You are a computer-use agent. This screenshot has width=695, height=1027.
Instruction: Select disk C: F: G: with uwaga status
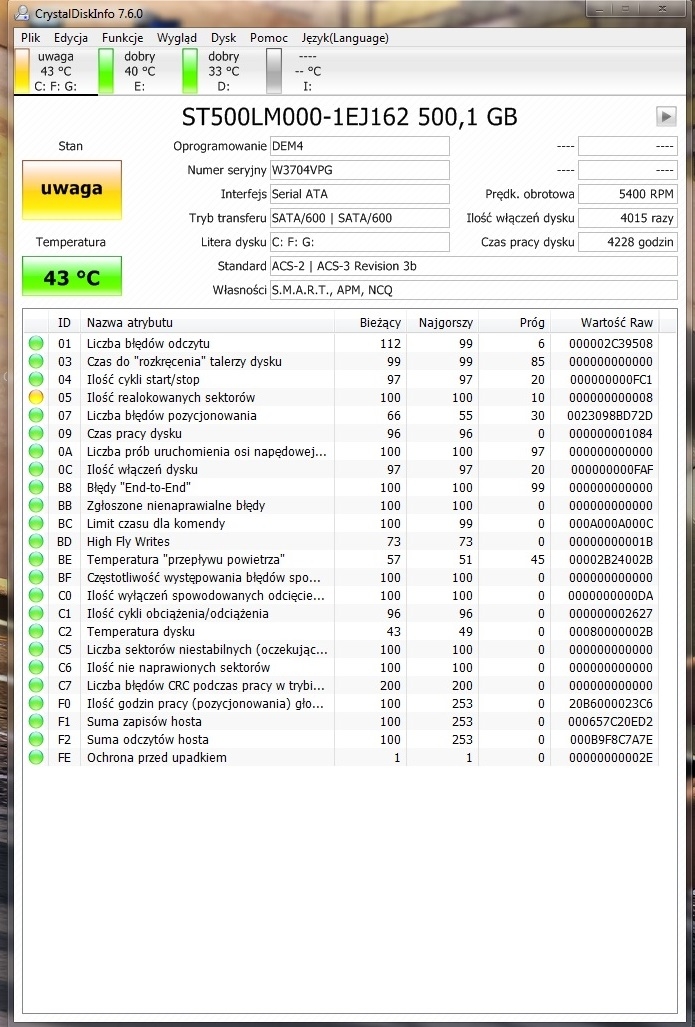click(x=56, y=71)
